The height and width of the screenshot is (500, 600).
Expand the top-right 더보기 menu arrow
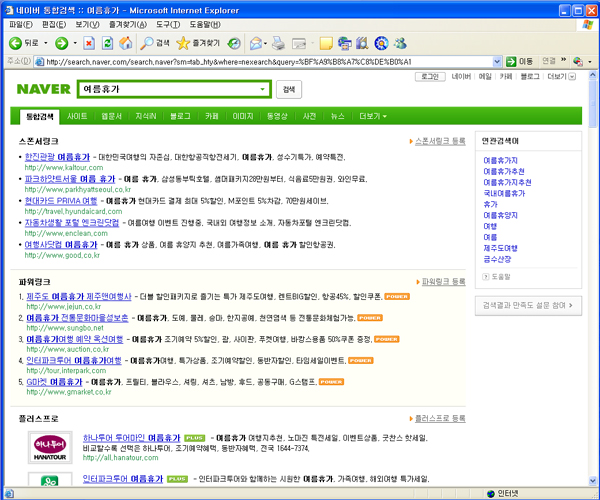[572, 77]
